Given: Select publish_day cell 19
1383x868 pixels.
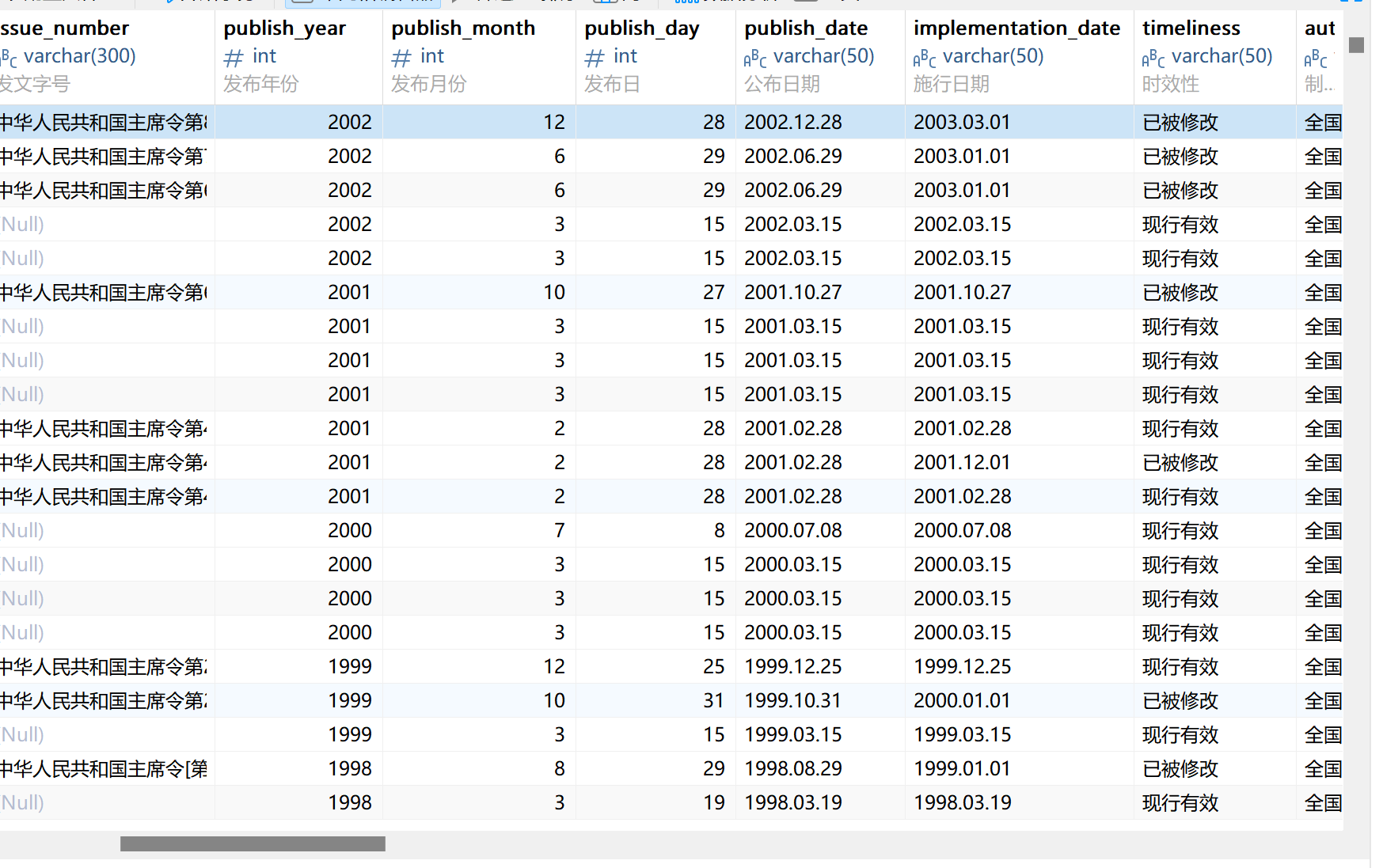Looking at the screenshot, I should [x=655, y=802].
